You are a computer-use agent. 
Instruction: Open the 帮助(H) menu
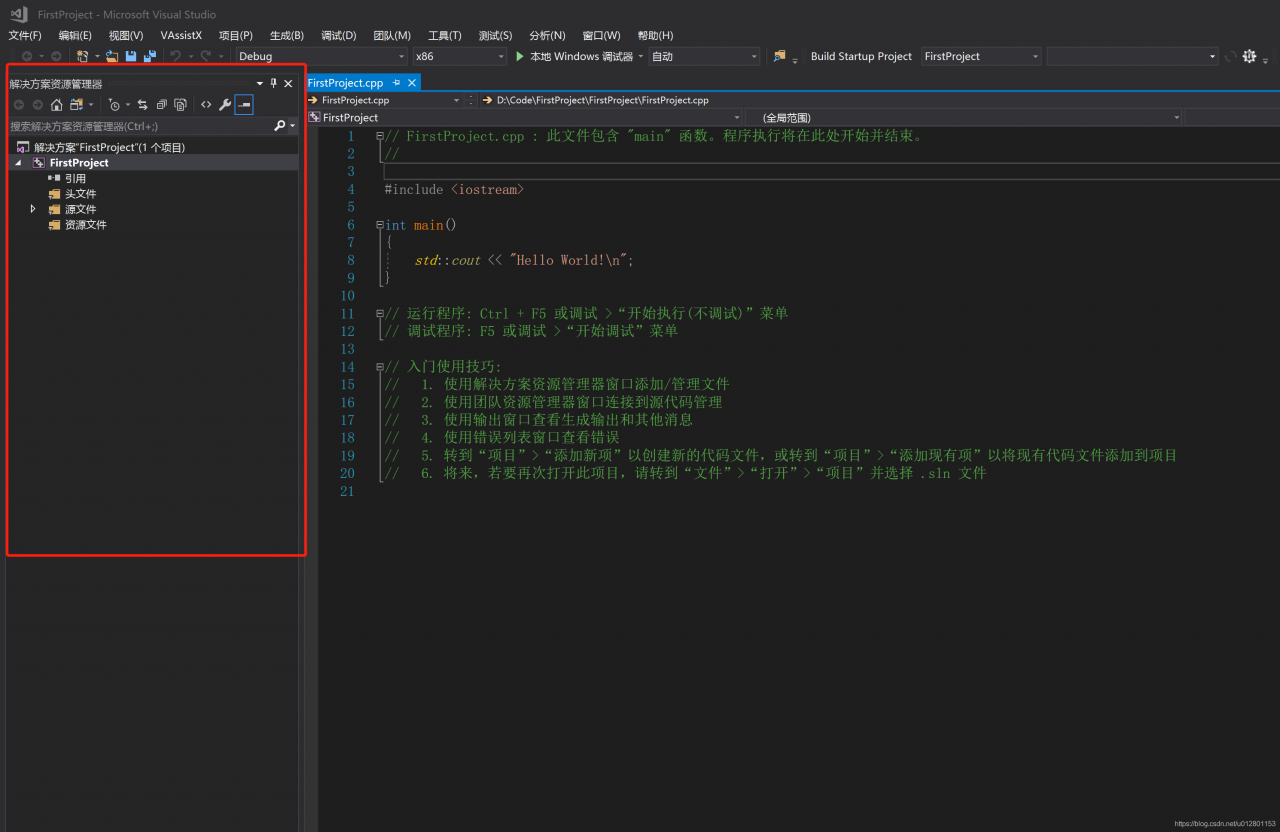pyautogui.click(x=655, y=35)
